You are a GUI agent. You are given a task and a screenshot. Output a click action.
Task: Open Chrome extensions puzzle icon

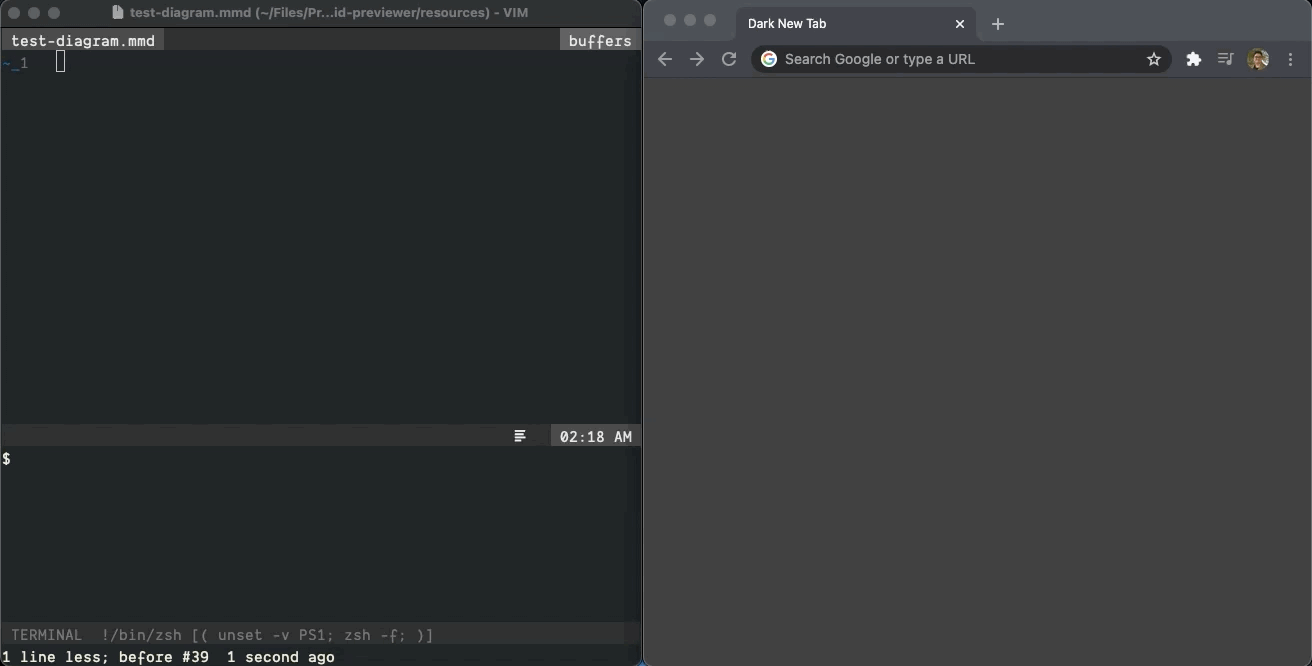1193,59
